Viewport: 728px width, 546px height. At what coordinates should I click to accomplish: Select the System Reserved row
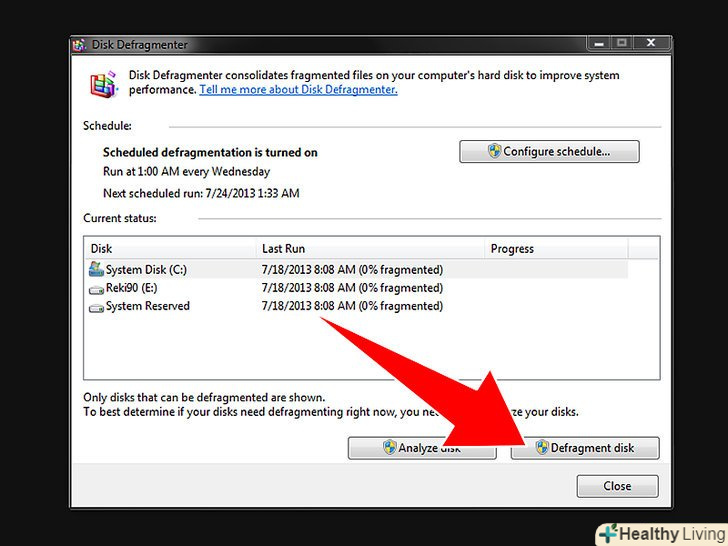click(357, 306)
